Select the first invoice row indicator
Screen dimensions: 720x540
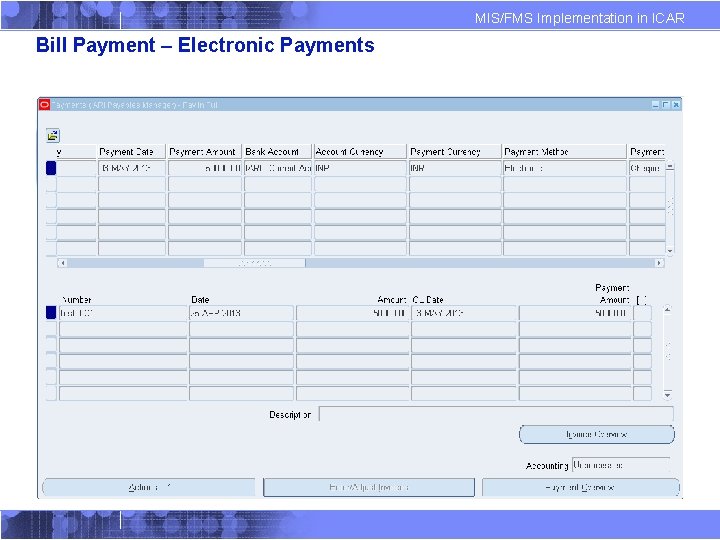(x=51, y=313)
